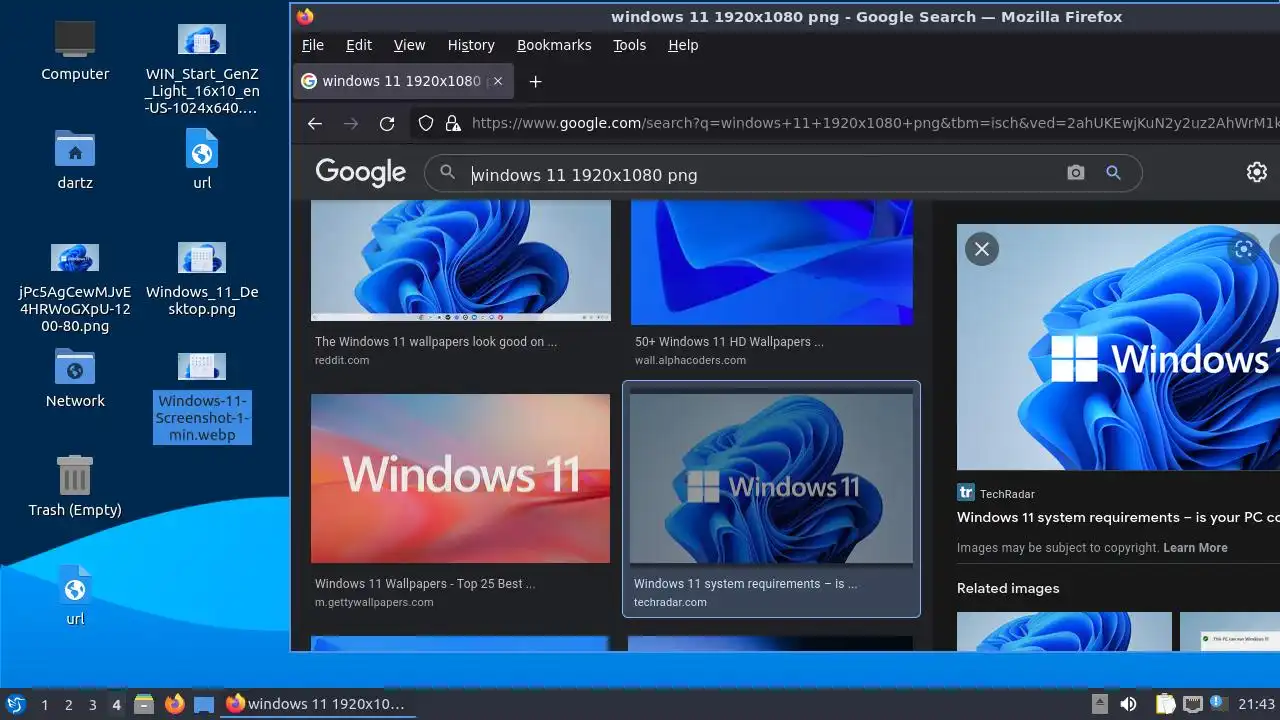
Task: Open the History menu
Action: [471, 45]
